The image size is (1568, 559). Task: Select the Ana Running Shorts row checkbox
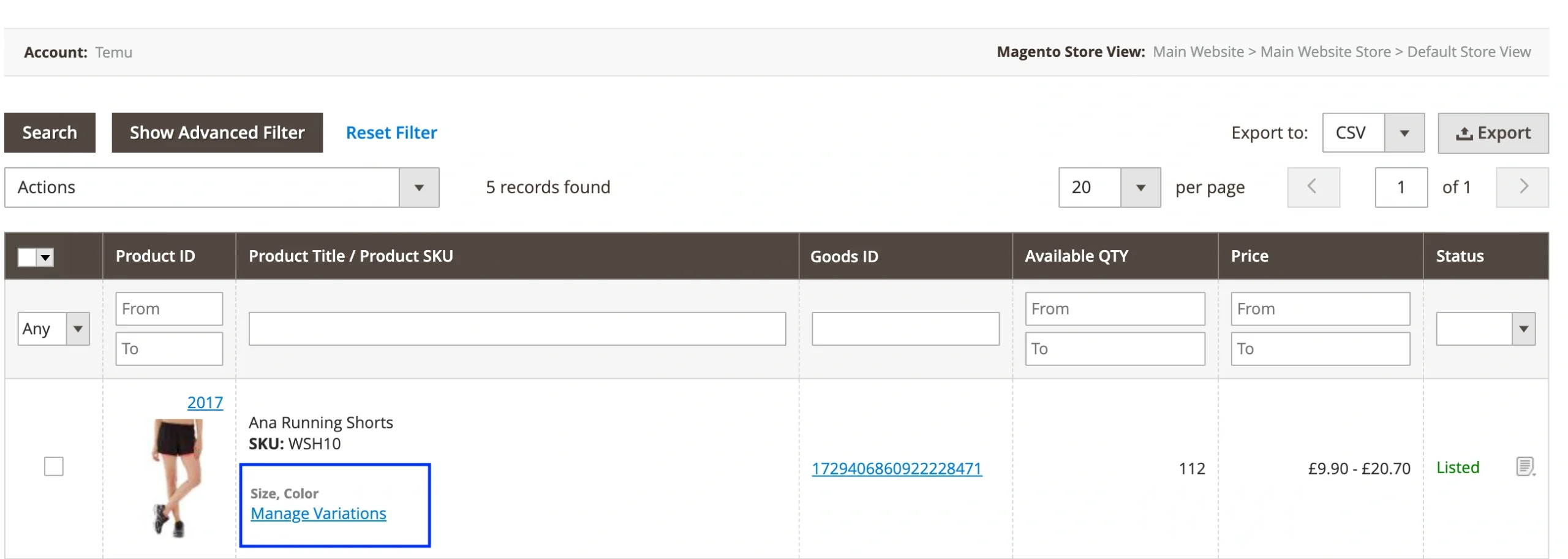coord(54,466)
